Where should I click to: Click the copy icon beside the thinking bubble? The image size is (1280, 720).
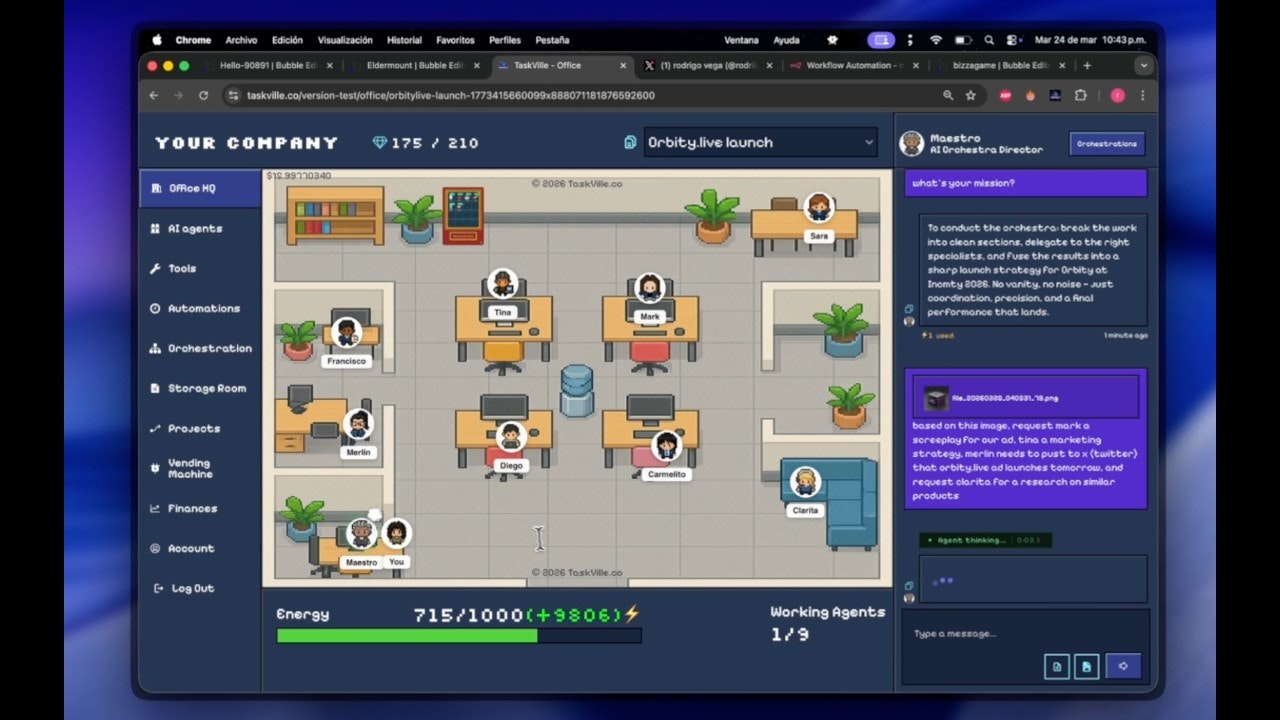click(x=909, y=586)
